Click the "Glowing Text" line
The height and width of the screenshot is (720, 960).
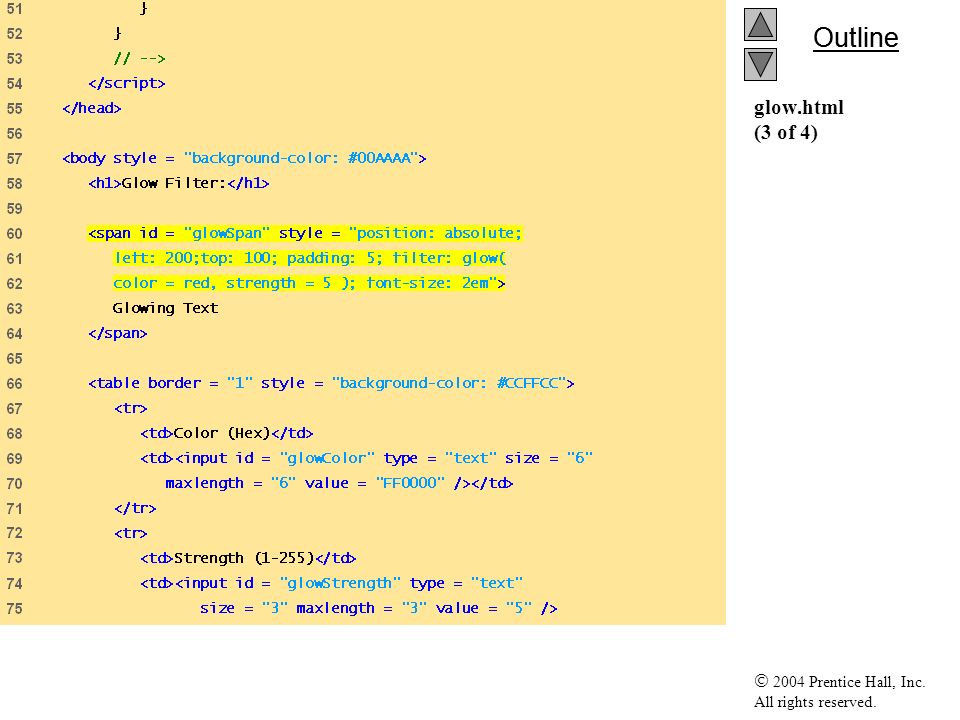(x=165, y=308)
